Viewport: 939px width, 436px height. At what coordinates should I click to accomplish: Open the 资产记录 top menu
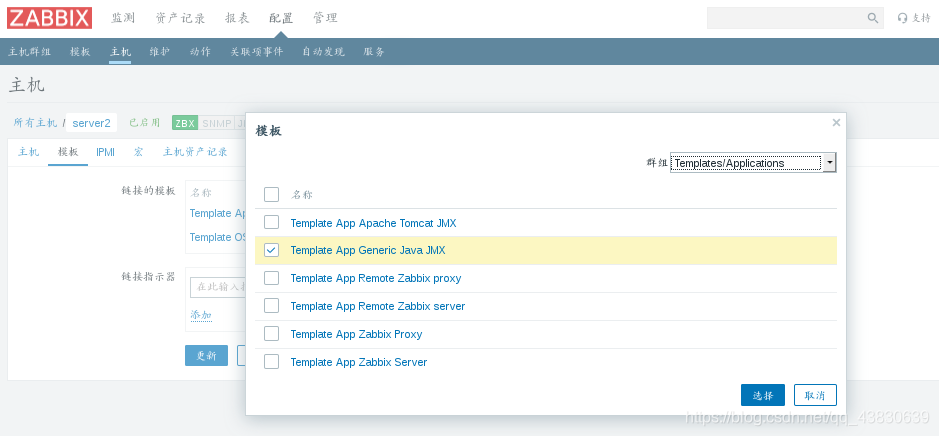(180, 18)
